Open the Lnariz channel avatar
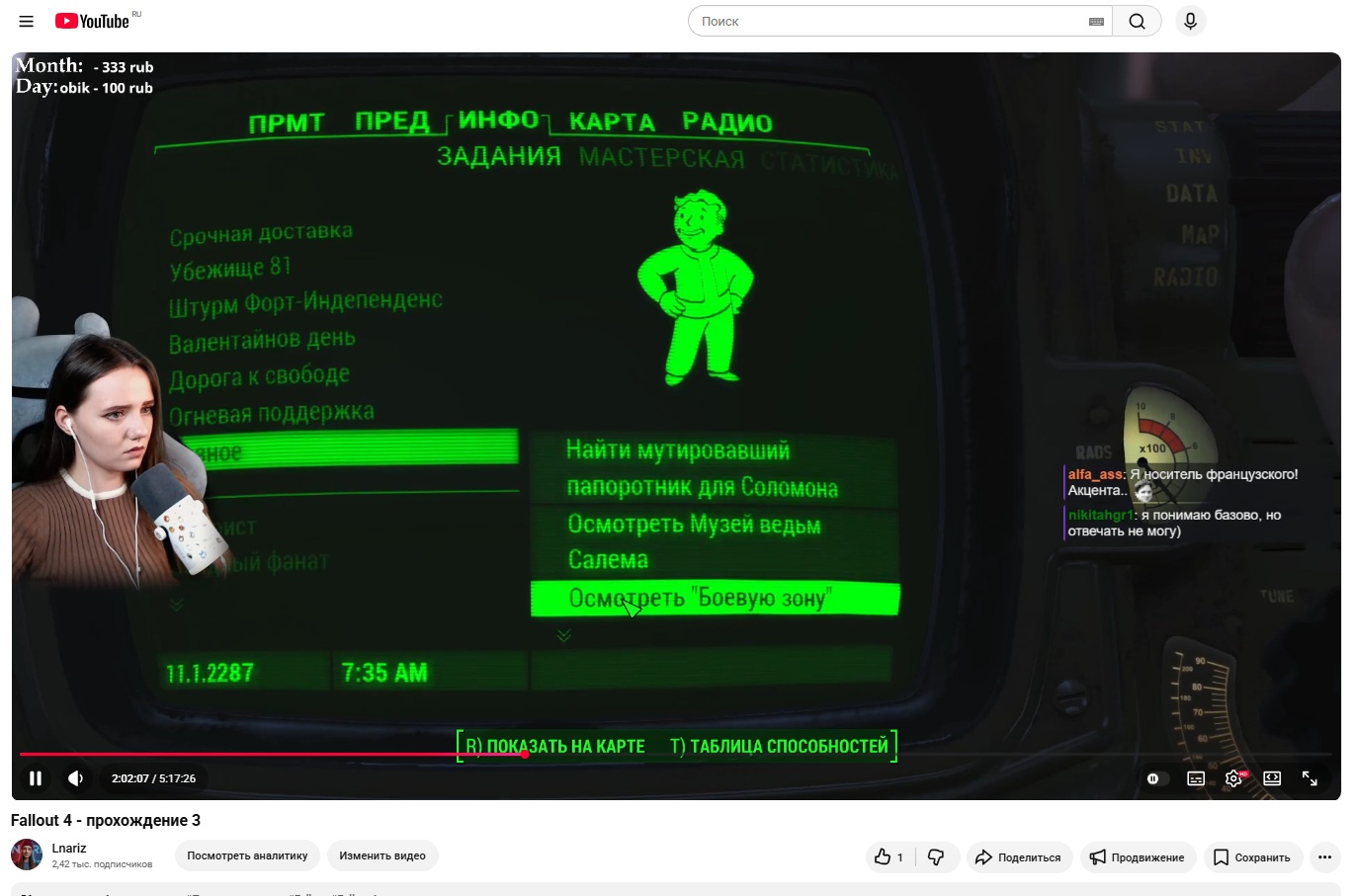The width and height of the screenshot is (1353, 896). [27, 855]
